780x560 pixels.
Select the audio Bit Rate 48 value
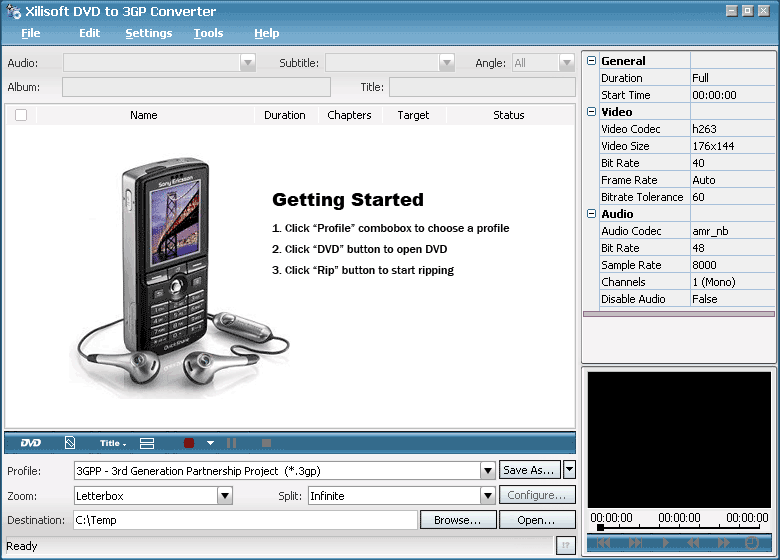tap(732, 248)
